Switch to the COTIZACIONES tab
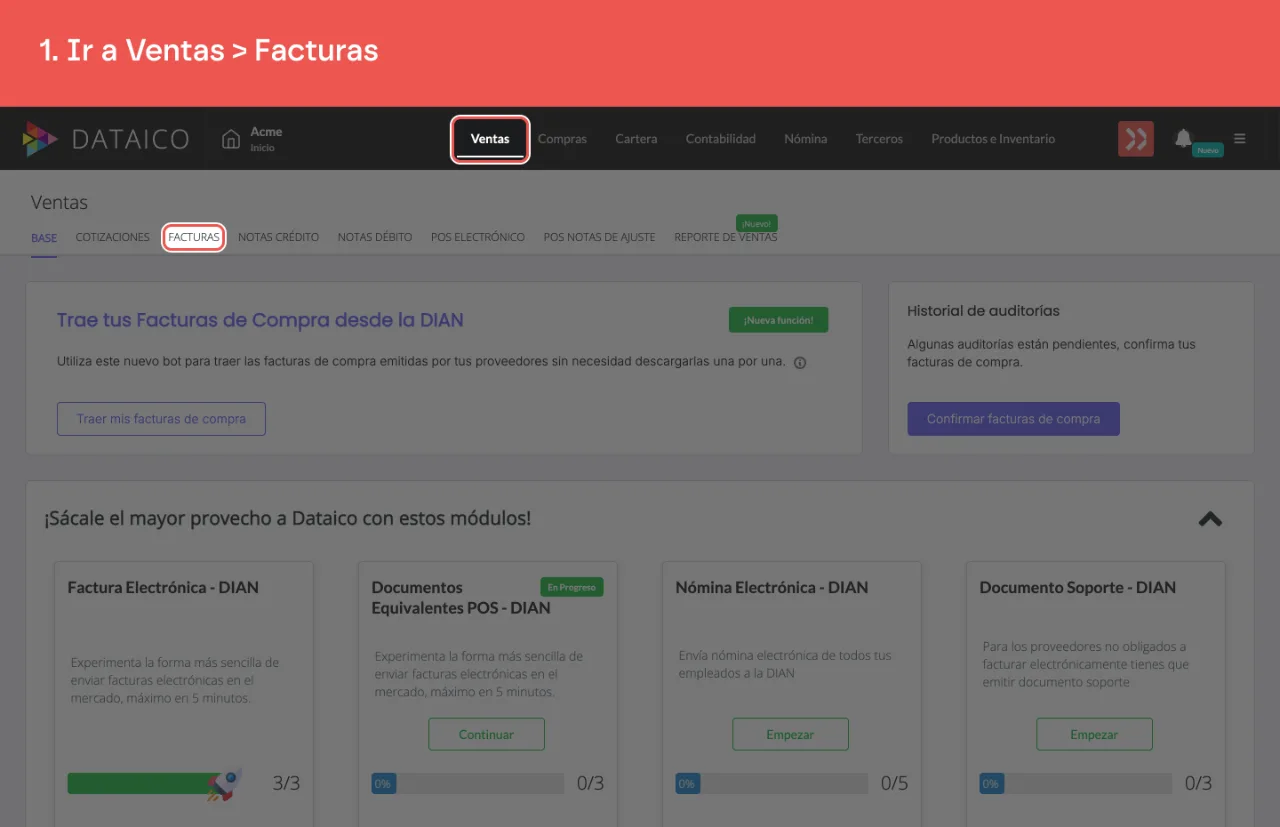The width and height of the screenshot is (1280, 827). [113, 238]
